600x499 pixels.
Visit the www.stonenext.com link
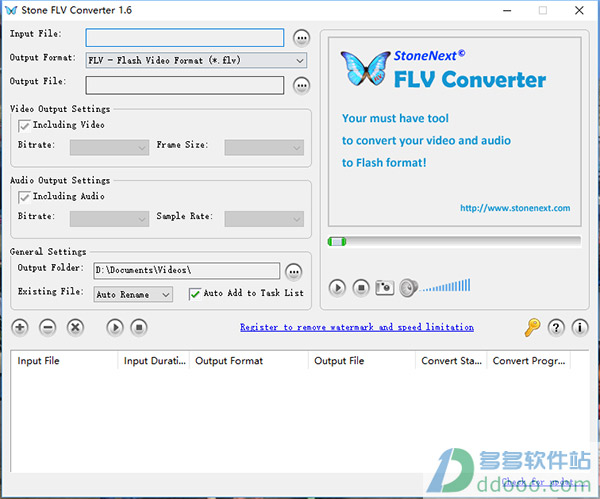click(515, 208)
